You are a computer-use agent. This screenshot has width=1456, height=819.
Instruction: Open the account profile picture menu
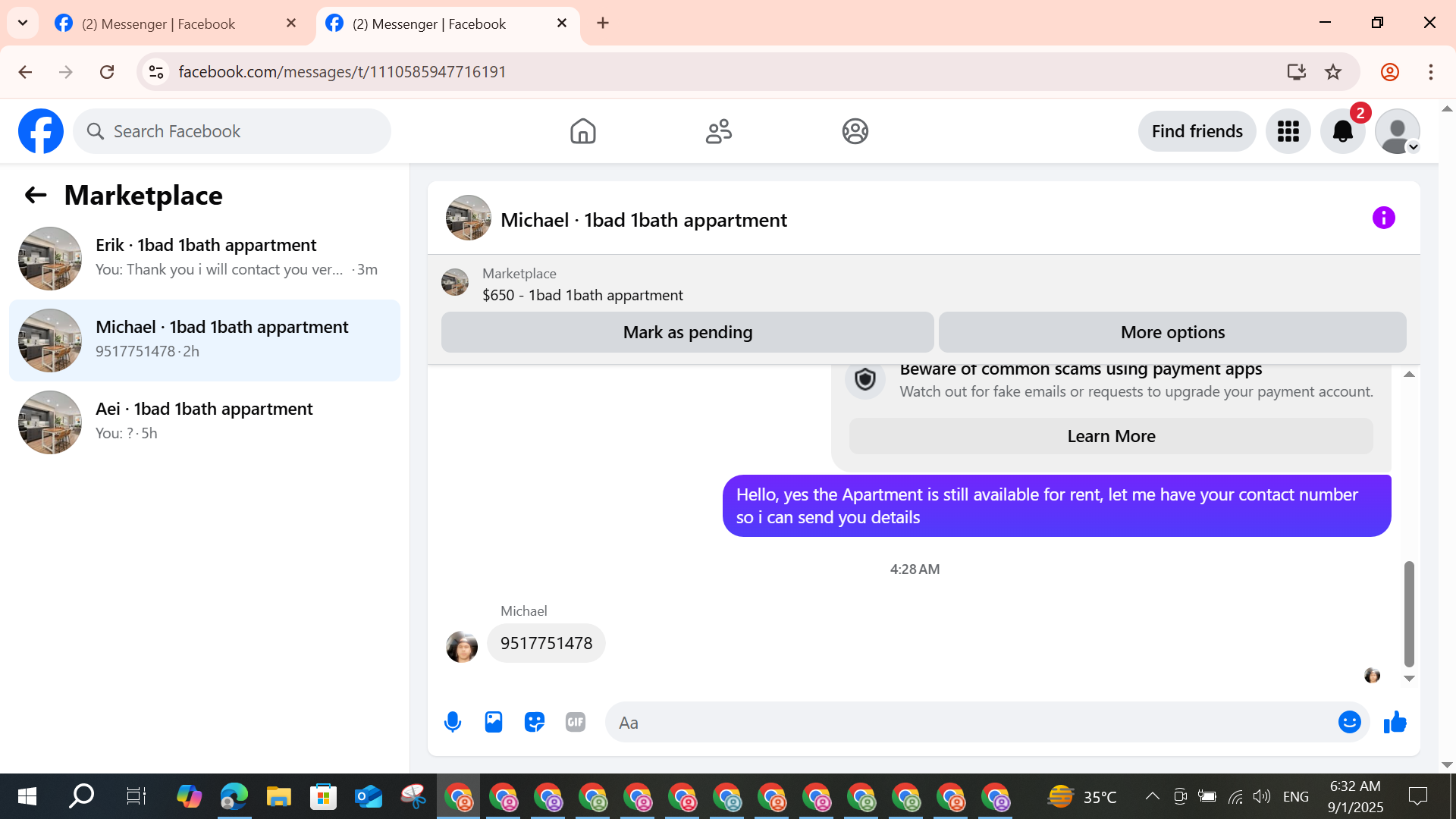(x=1397, y=131)
